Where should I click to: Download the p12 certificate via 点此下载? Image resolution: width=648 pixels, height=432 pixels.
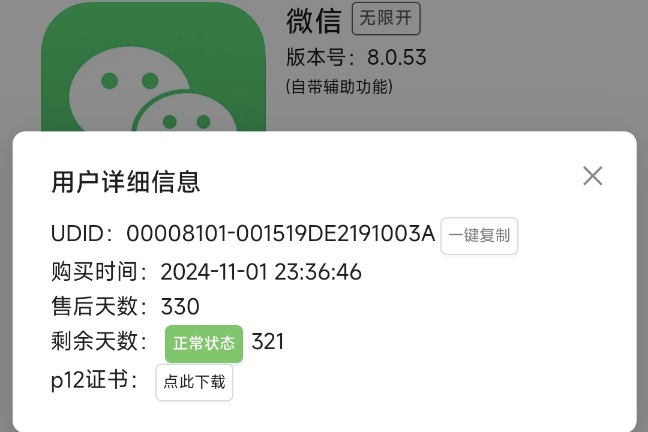(194, 382)
